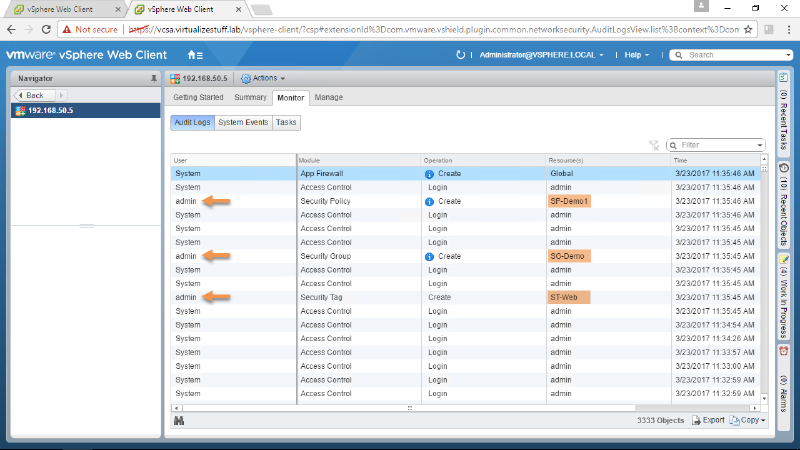This screenshot has height=450, width=800.
Task: Close the second vSphere Web Client tab
Action: (238, 9)
